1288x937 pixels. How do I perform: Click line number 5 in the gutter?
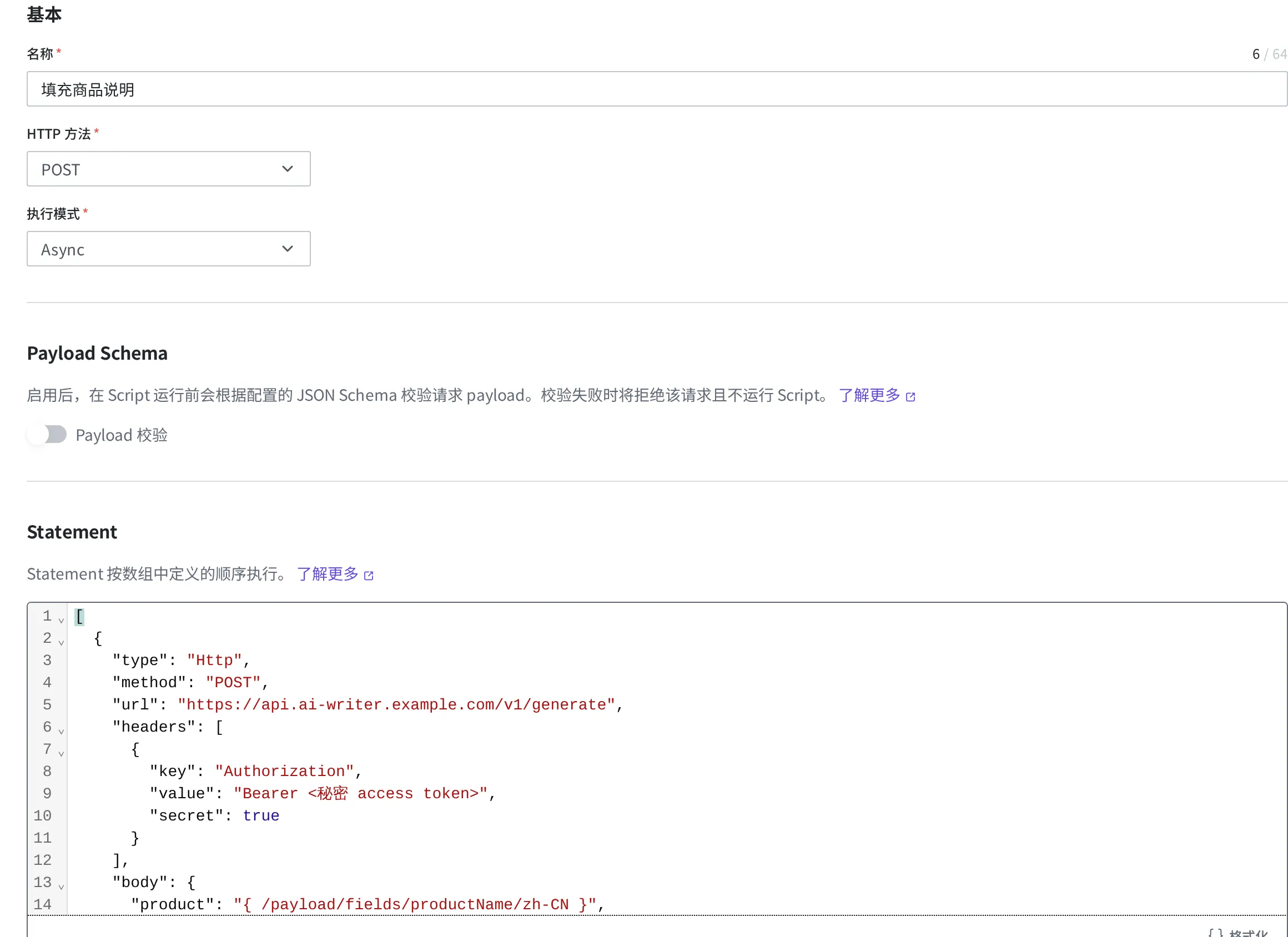tap(47, 705)
